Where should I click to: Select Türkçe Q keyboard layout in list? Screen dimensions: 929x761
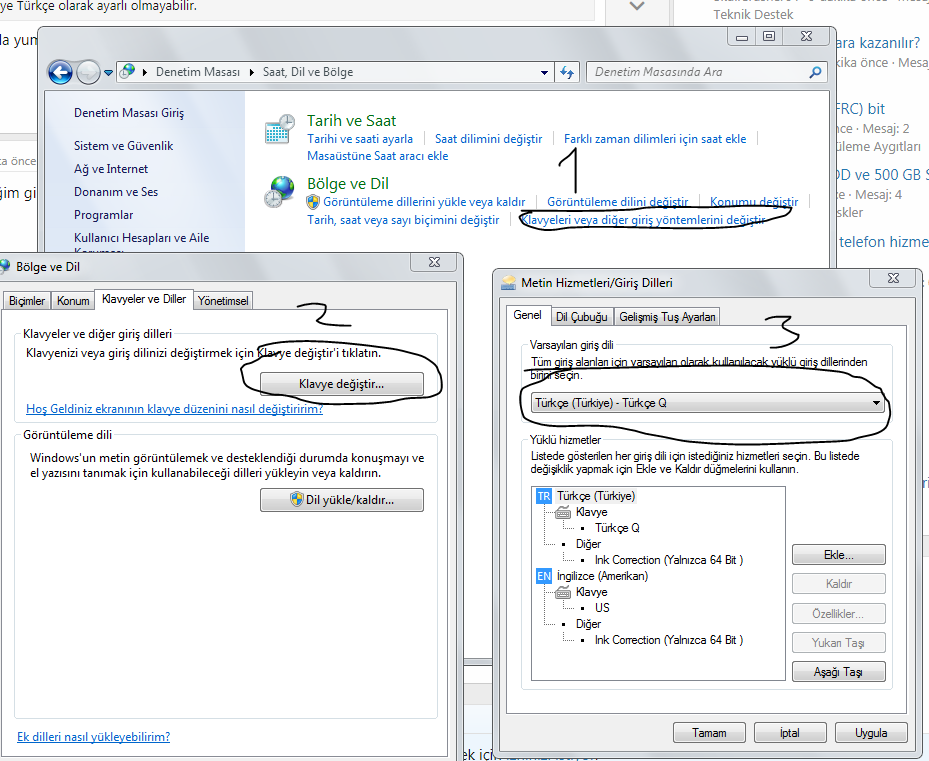(x=617, y=528)
